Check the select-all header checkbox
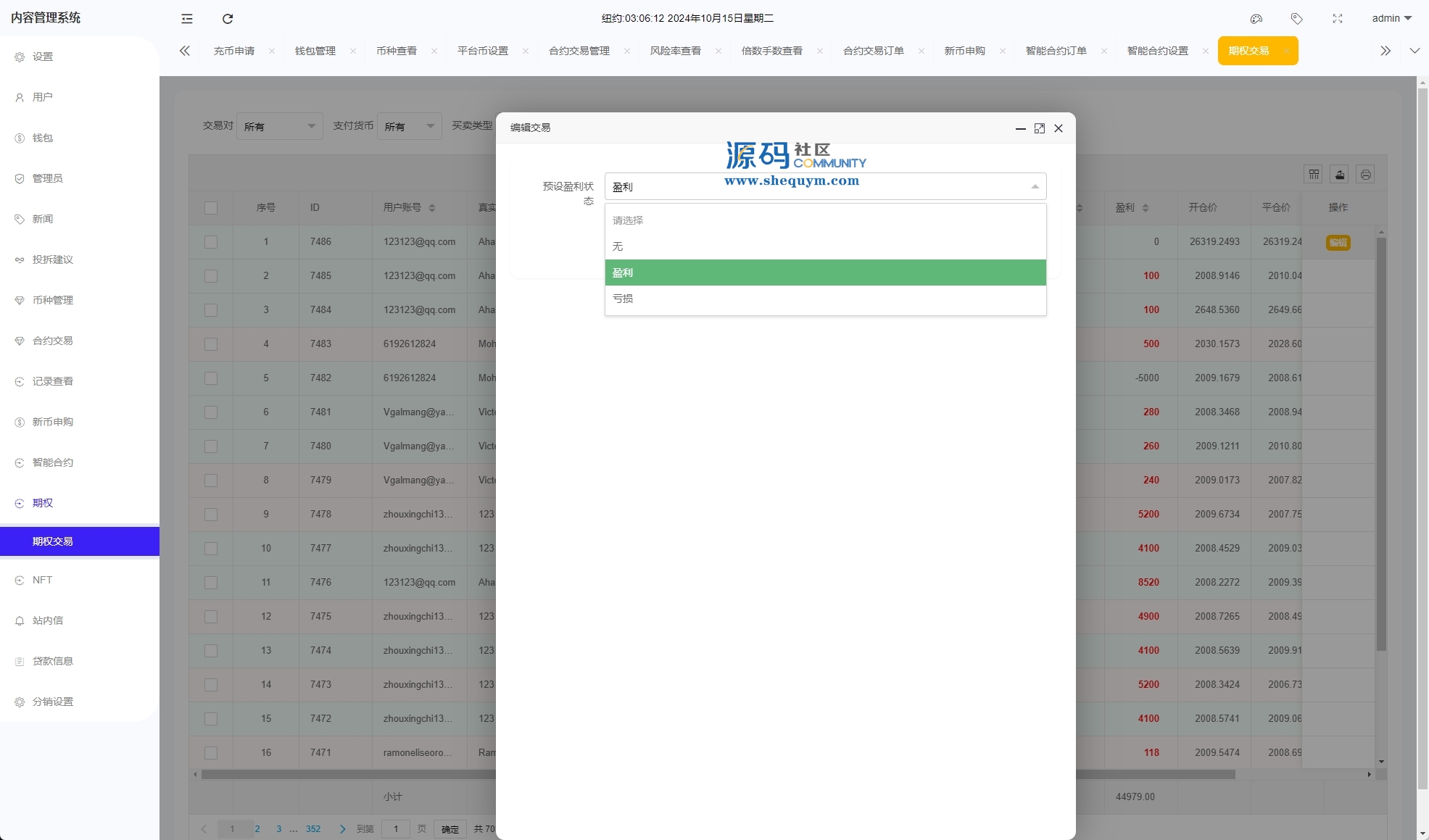1429x840 pixels. [211, 208]
